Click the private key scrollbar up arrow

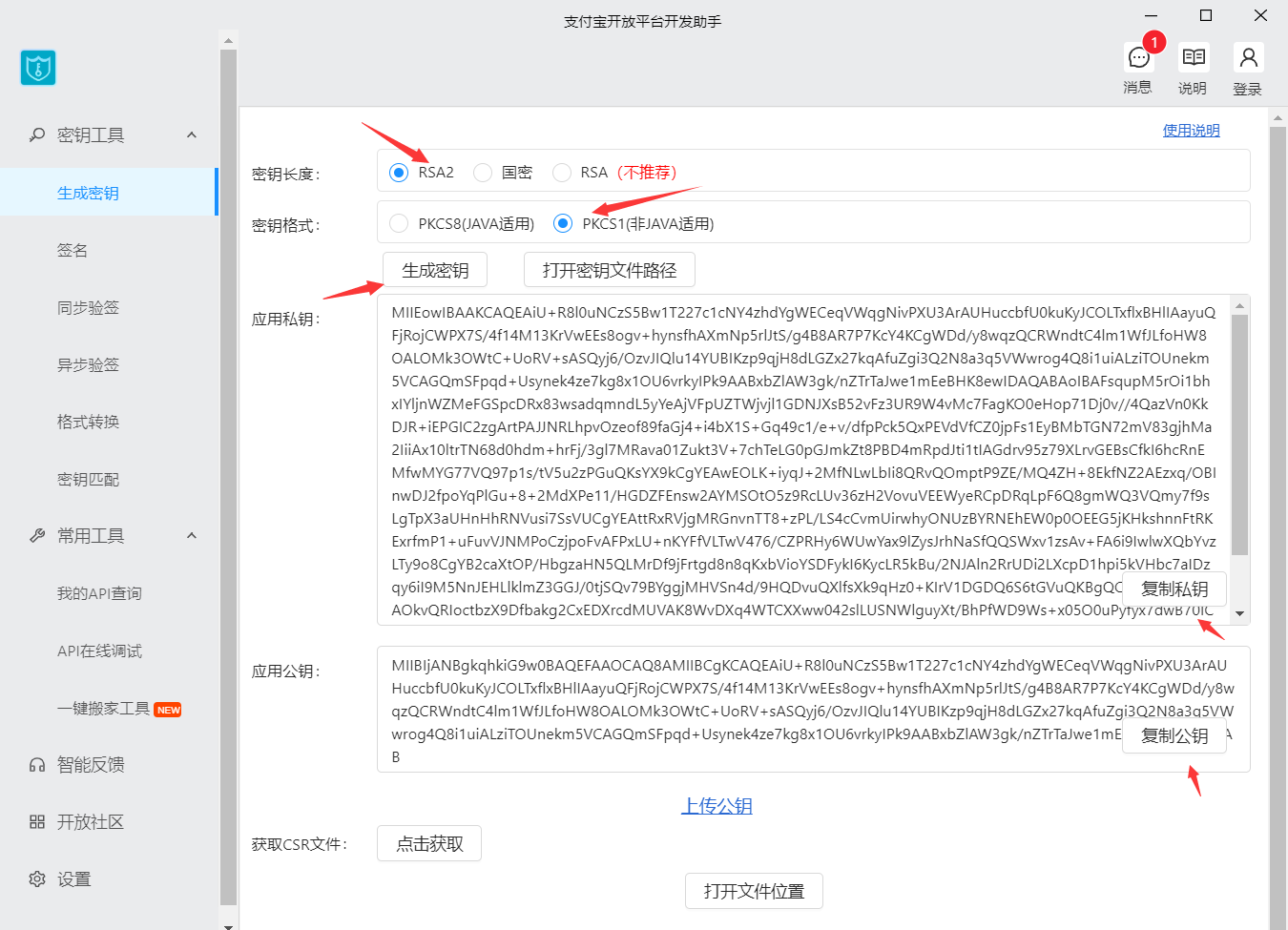tap(1240, 305)
